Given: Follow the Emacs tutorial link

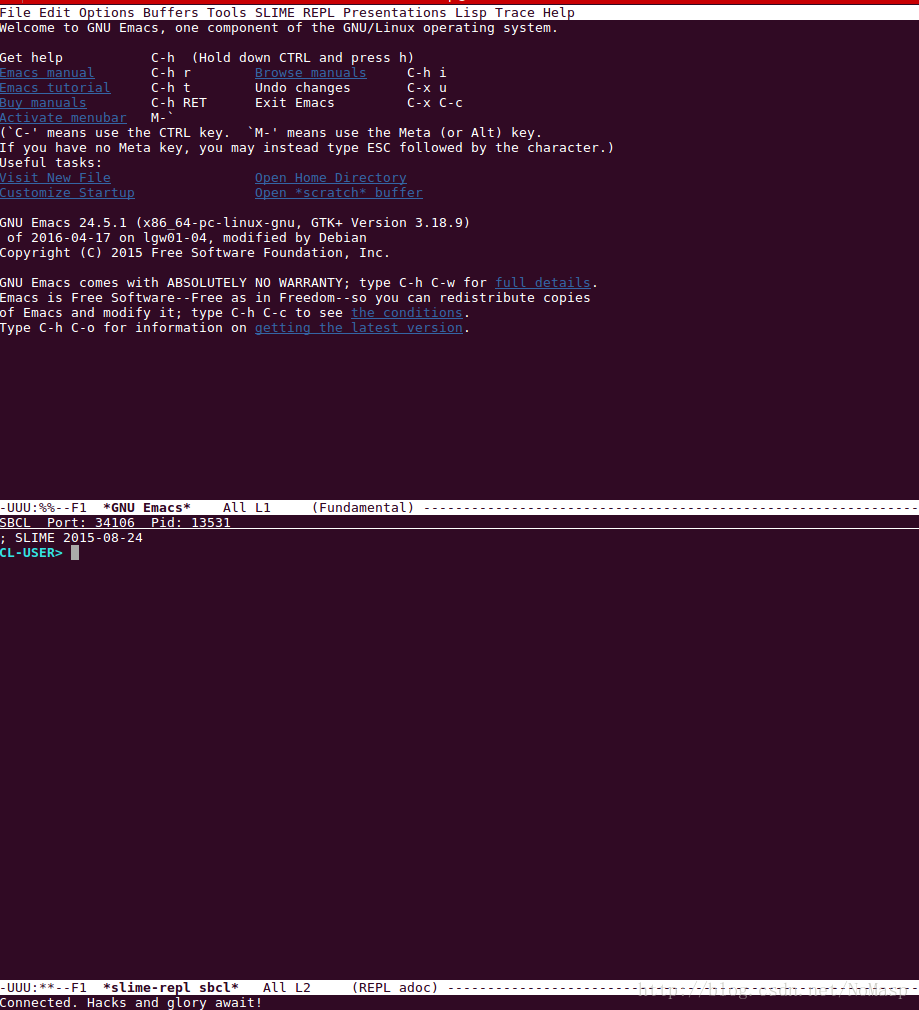Looking at the screenshot, I should pyautogui.click(x=55, y=88).
